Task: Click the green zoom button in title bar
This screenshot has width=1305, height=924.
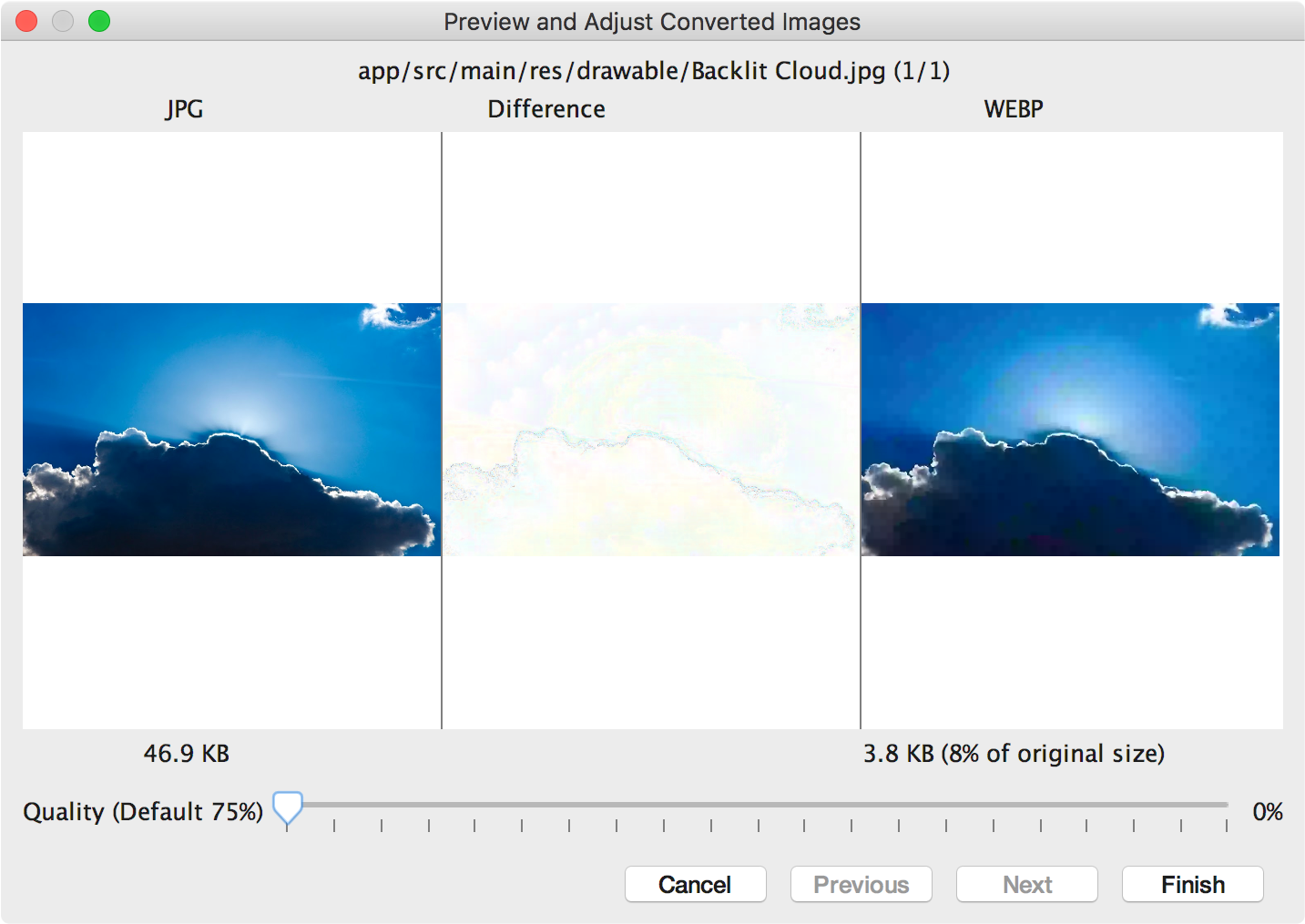Action: [98, 20]
